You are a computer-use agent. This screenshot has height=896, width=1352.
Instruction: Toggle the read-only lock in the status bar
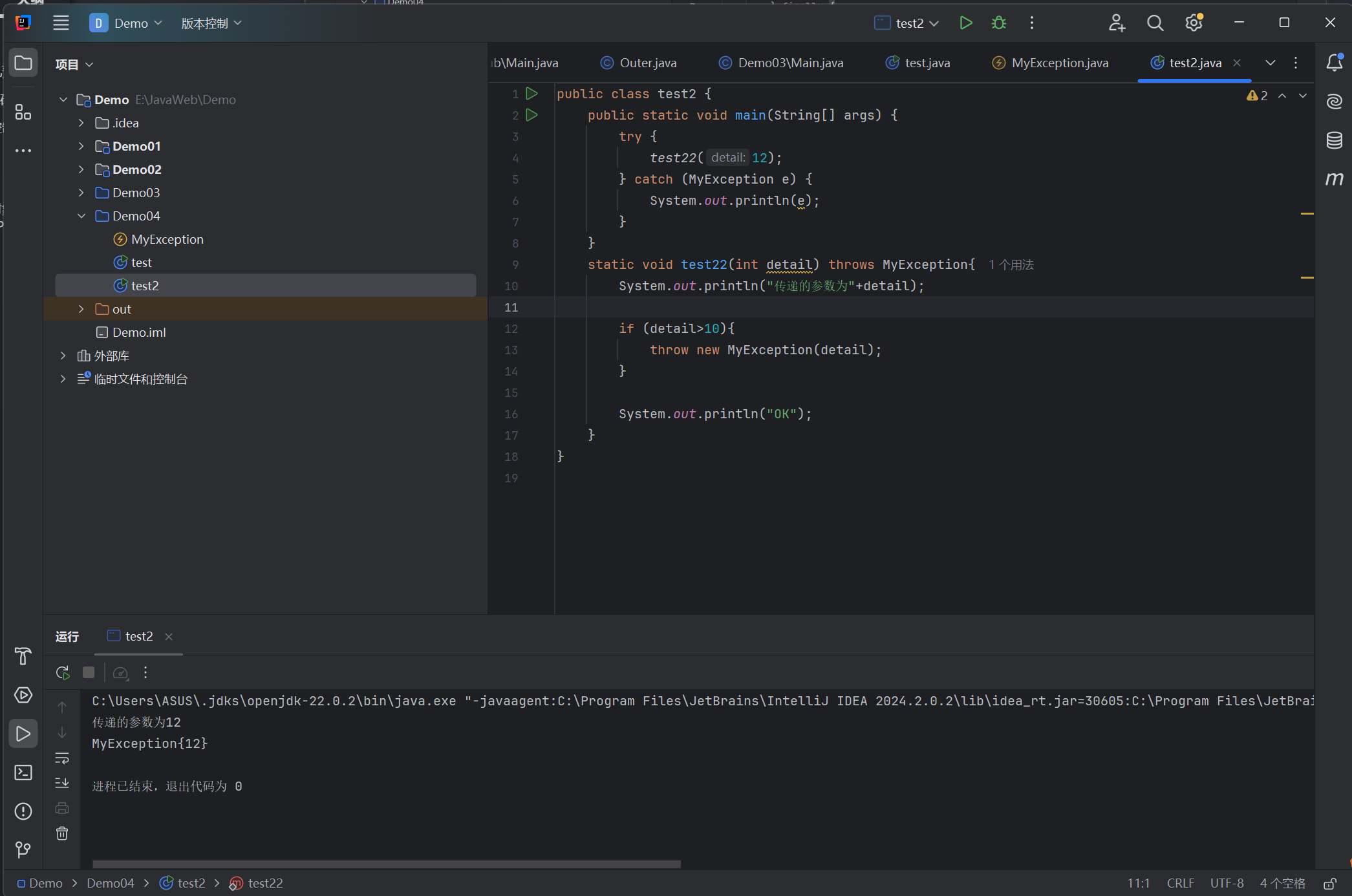1329,883
